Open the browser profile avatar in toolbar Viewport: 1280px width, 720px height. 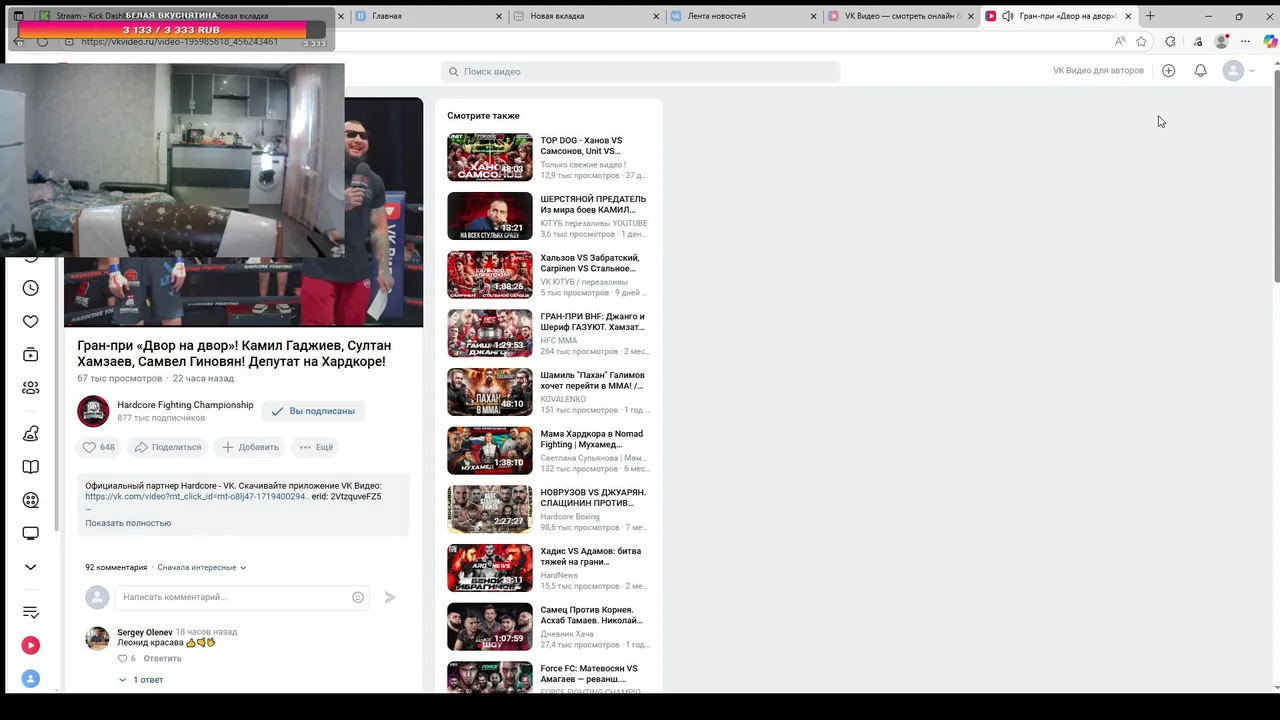[x=1221, y=41]
